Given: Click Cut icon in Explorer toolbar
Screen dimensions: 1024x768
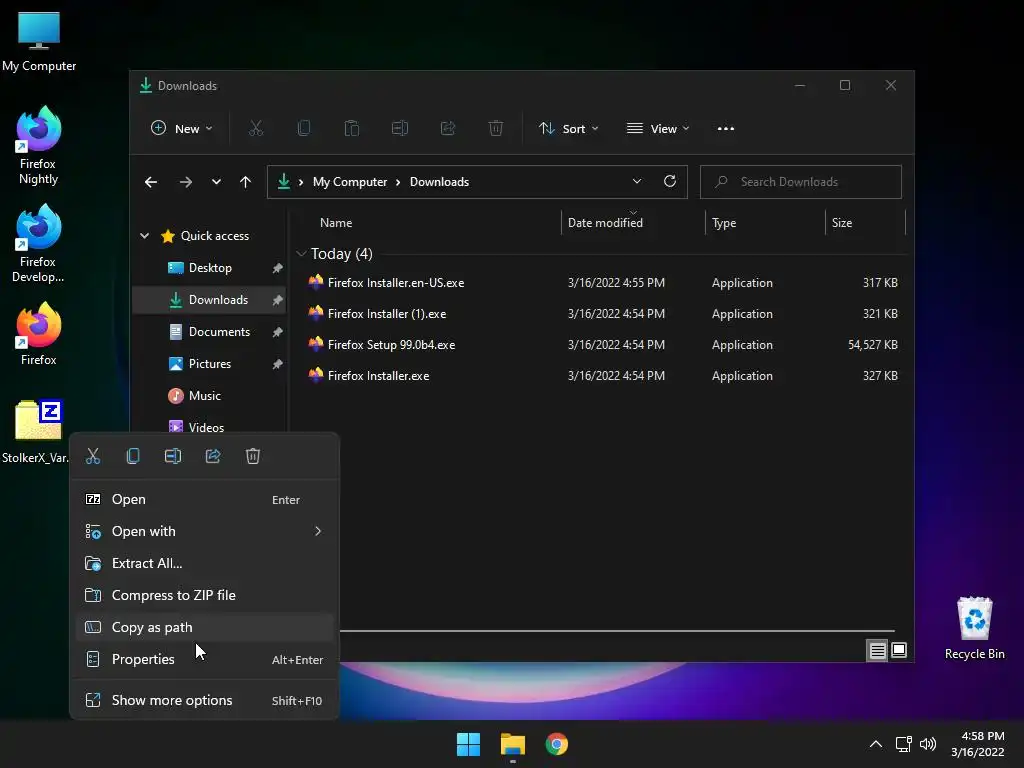Looking at the screenshot, I should click(x=255, y=129).
